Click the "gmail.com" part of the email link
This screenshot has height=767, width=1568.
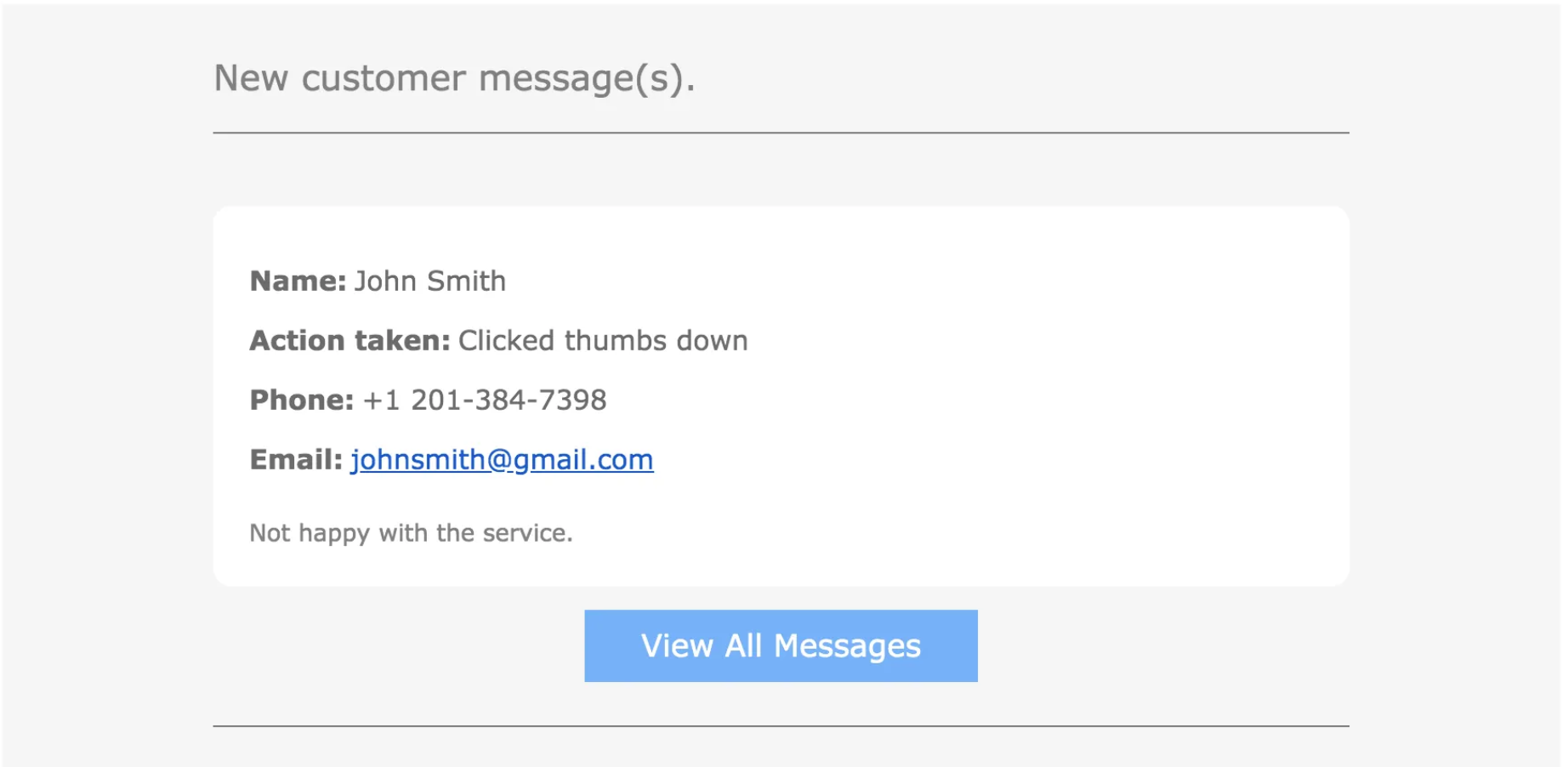pyautogui.click(x=582, y=460)
